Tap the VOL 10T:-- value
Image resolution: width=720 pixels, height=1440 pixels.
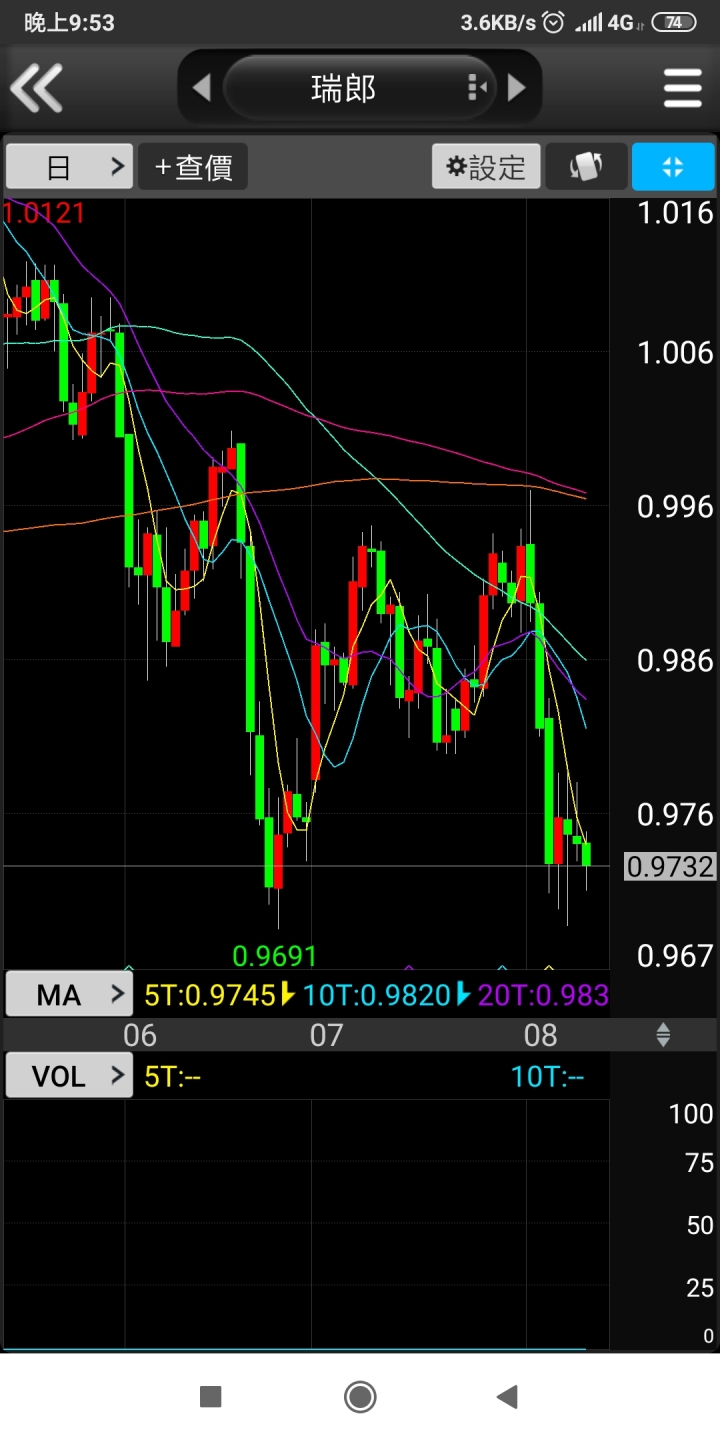(x=547, y=1076)
